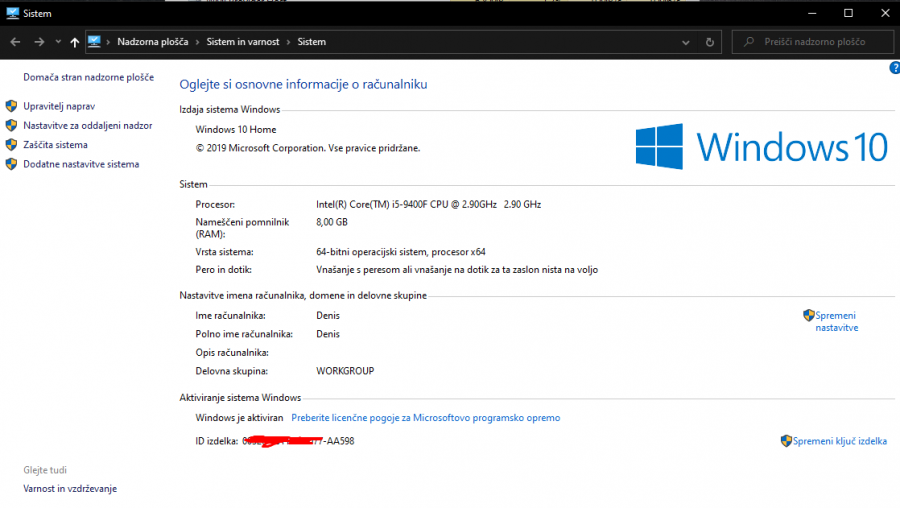Click Windows je aktiviran text

pos(239,418)
